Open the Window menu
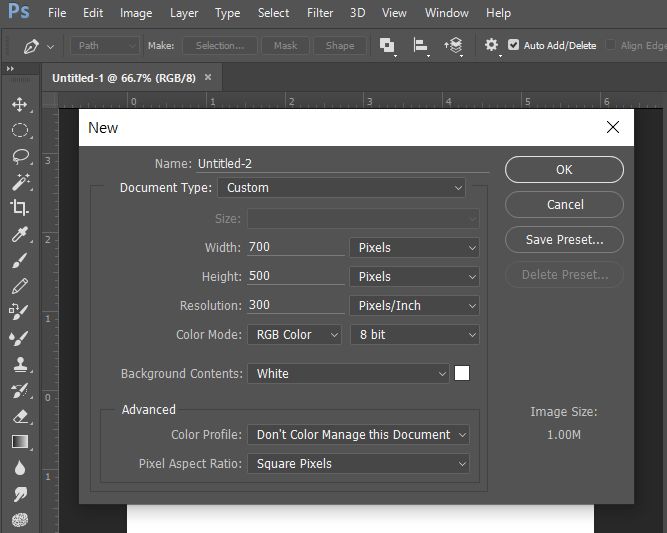Viewport: 667px width, 533px height. pyautogui.click(x=447, y=13)
